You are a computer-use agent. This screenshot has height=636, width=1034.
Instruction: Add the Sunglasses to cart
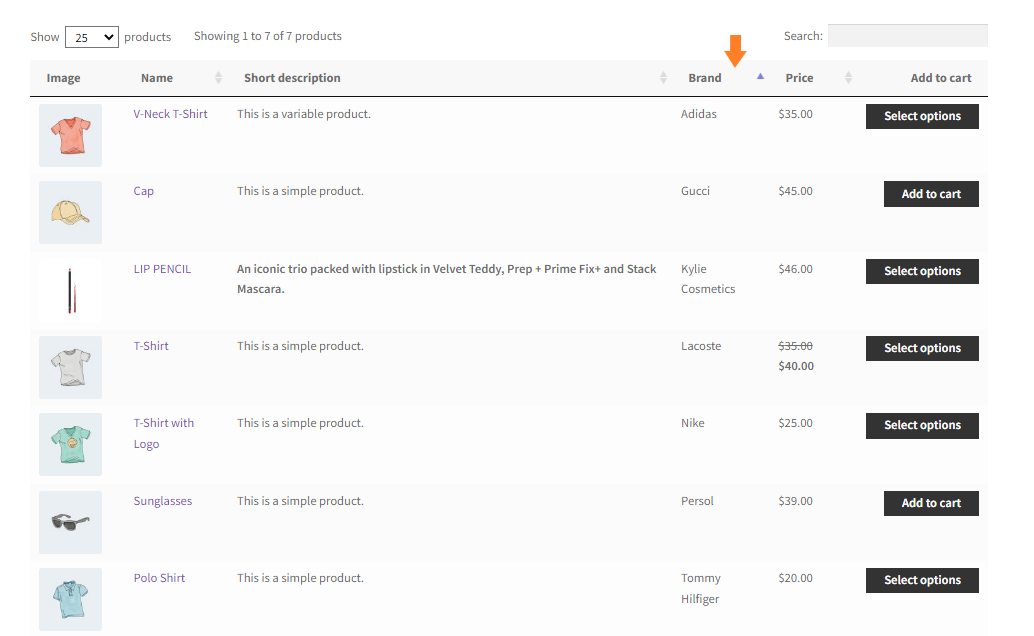click(x=931, y=503)
